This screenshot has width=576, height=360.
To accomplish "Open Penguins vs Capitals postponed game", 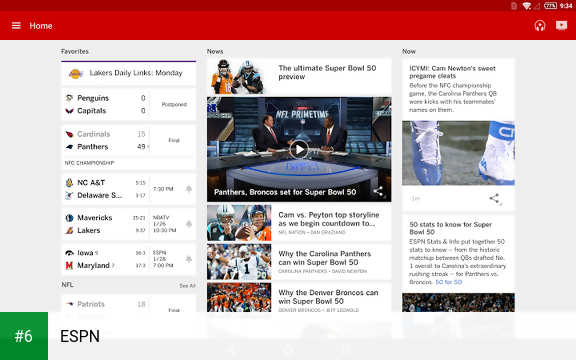I will 129,105.
